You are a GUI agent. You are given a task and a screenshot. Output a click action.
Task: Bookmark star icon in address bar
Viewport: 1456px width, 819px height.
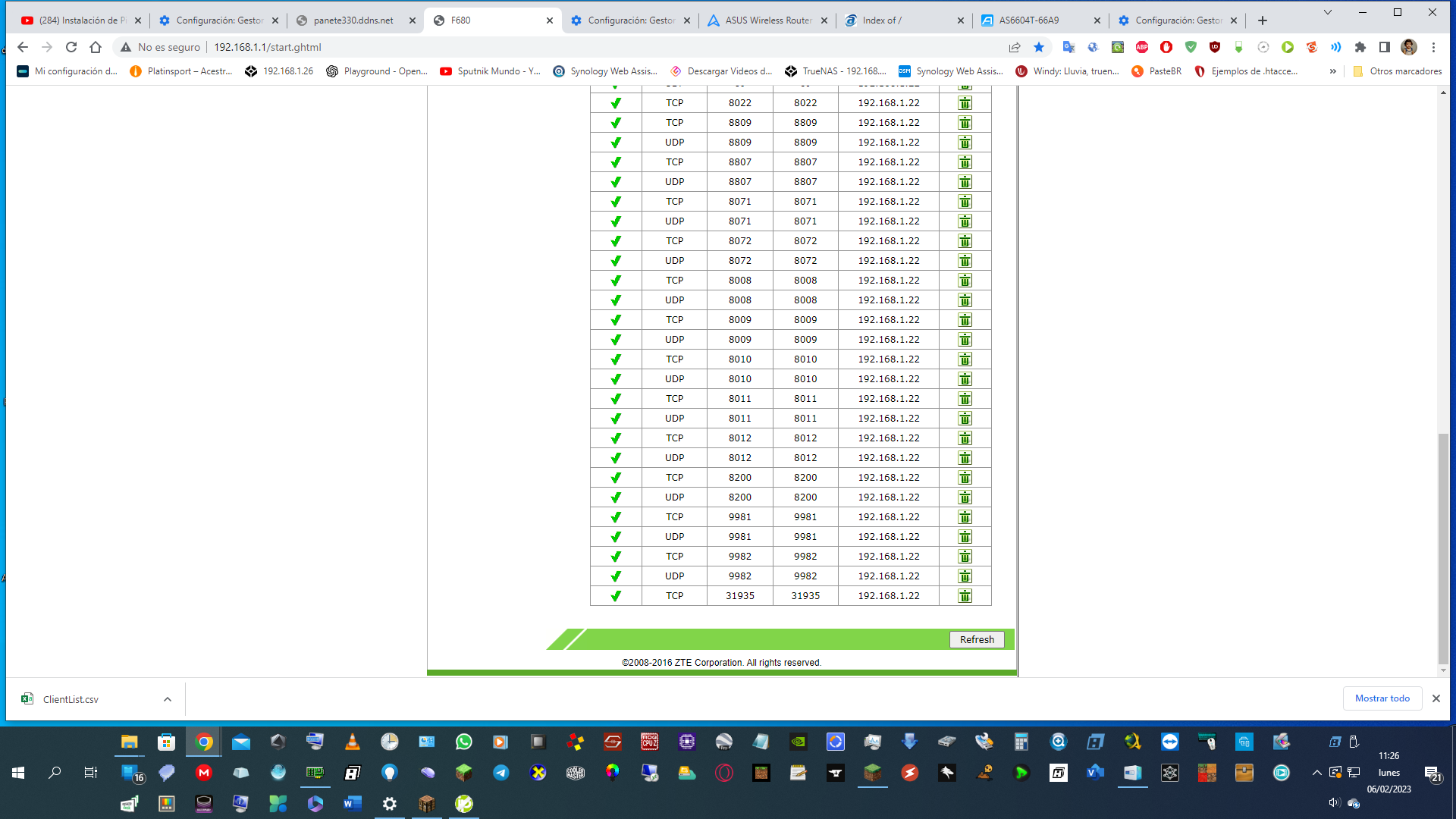[1039, 47]
